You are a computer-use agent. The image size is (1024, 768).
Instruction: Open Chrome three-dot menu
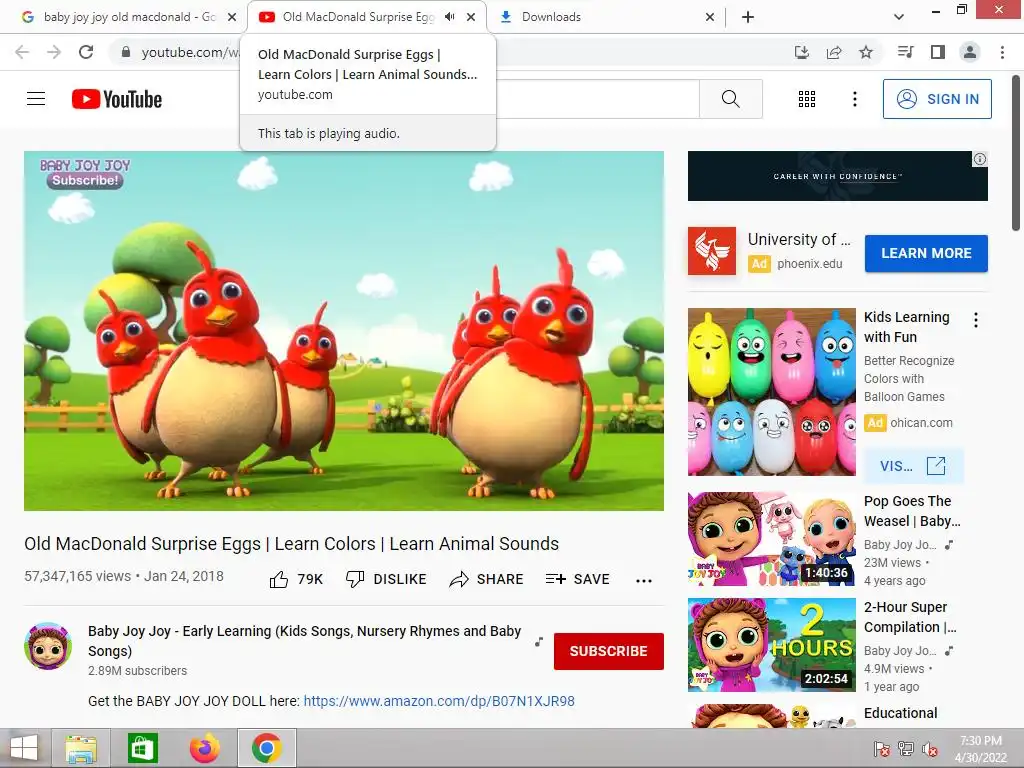click(1002, 52)
